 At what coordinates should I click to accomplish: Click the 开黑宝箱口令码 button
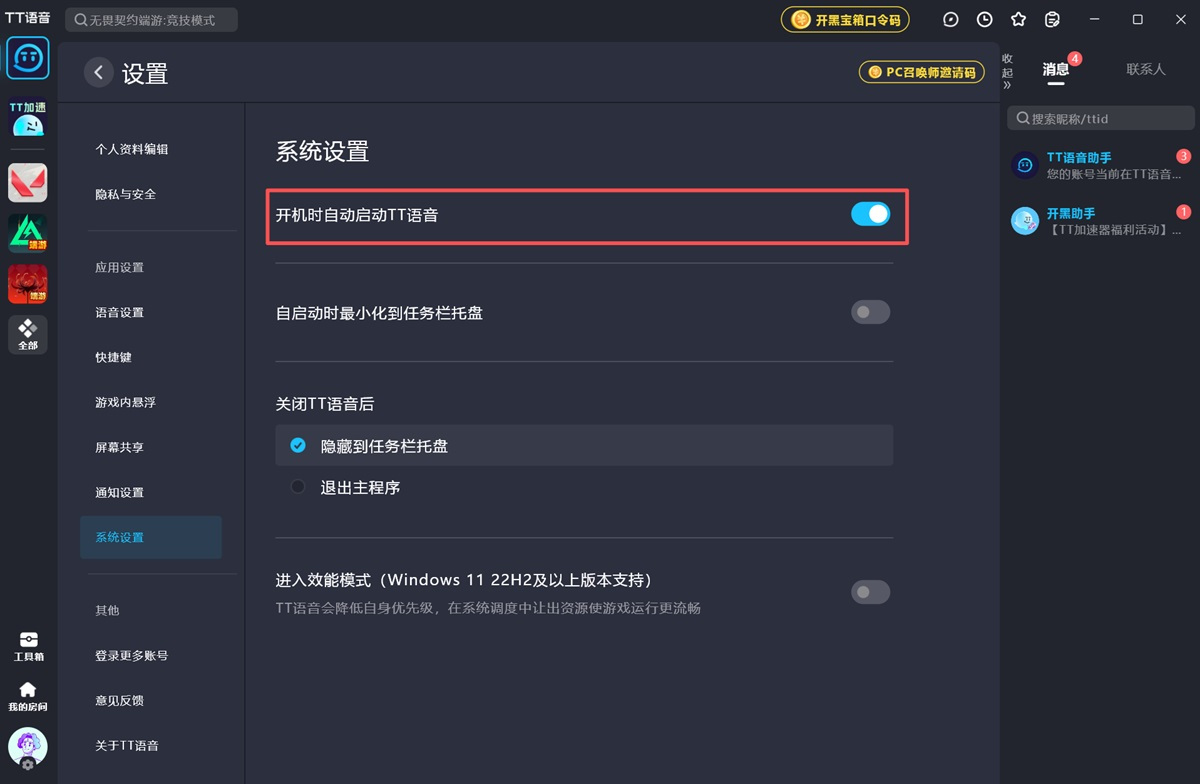pyautogui.click(x=846, y=20)
